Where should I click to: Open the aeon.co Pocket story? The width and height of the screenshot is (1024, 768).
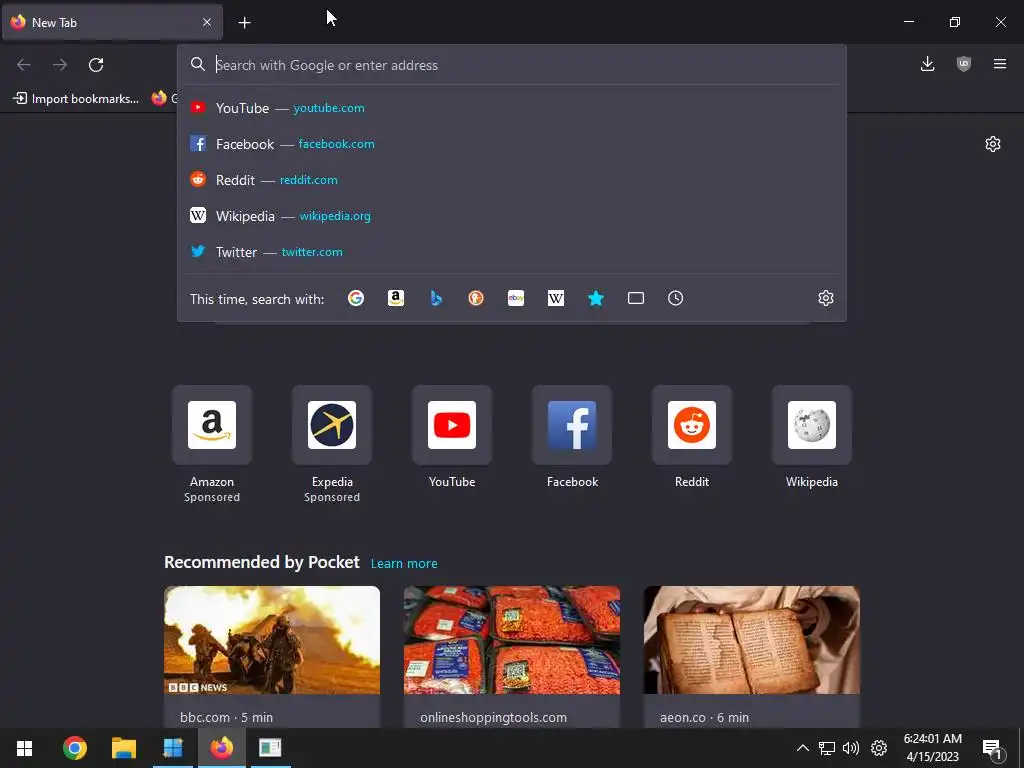[x=752, y=656]
